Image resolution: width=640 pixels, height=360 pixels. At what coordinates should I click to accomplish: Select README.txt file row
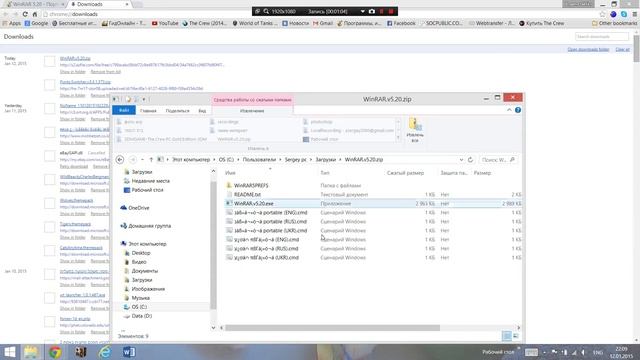point(373,194)
